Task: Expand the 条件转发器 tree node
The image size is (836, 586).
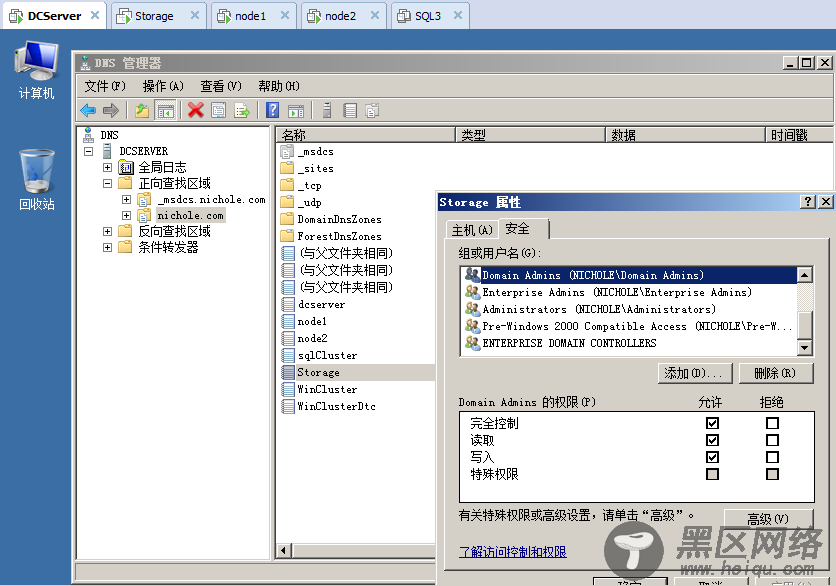Action: (107, 247)
